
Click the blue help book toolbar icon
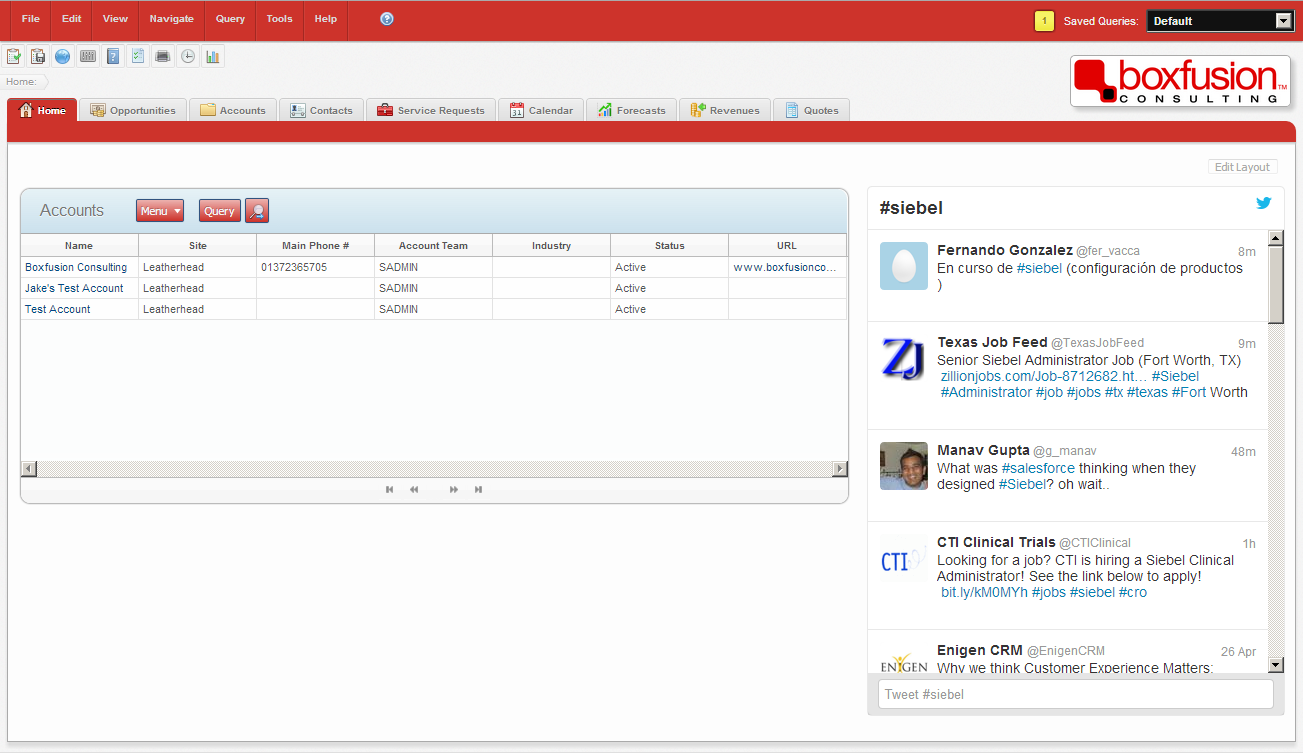[x=113, y=56]
